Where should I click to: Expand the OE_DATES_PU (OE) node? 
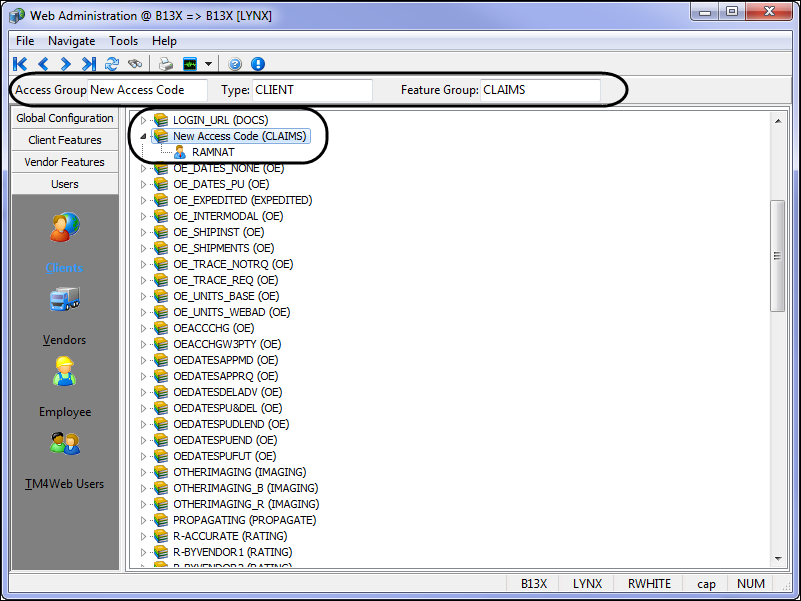click(x=144, y=184)
